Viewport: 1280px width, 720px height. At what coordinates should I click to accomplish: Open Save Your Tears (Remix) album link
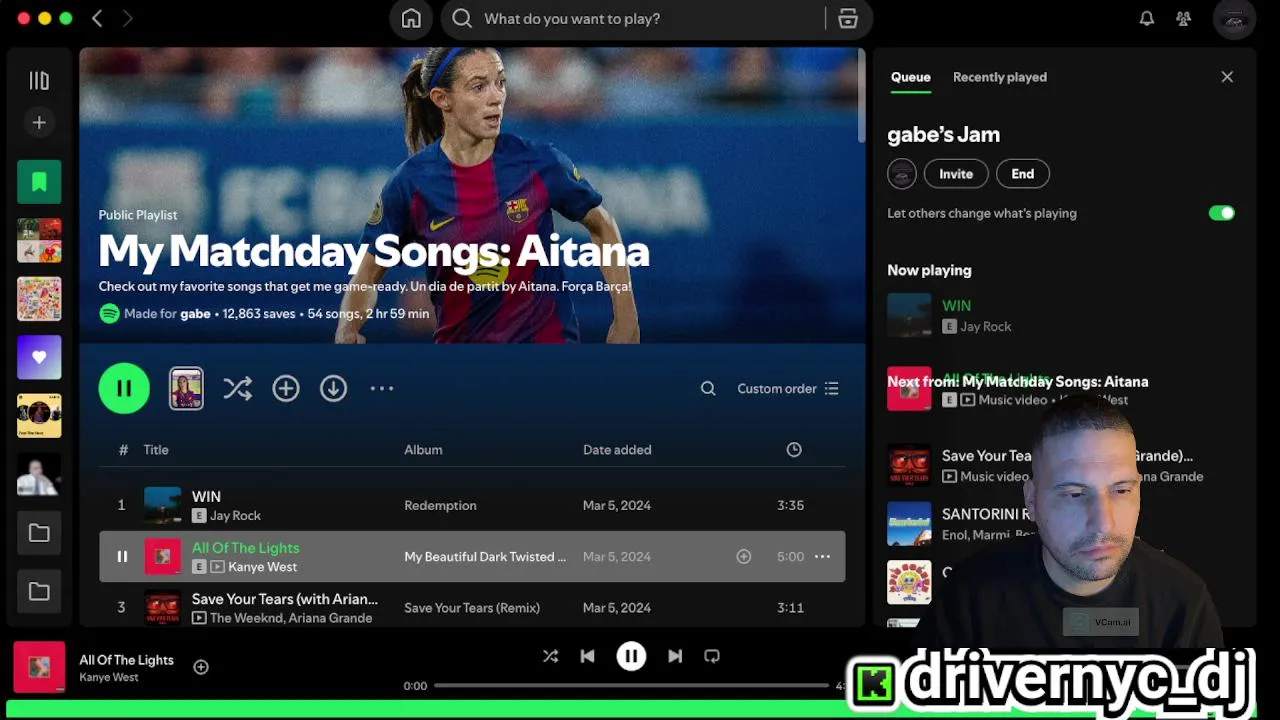click(x=472, y=608)
